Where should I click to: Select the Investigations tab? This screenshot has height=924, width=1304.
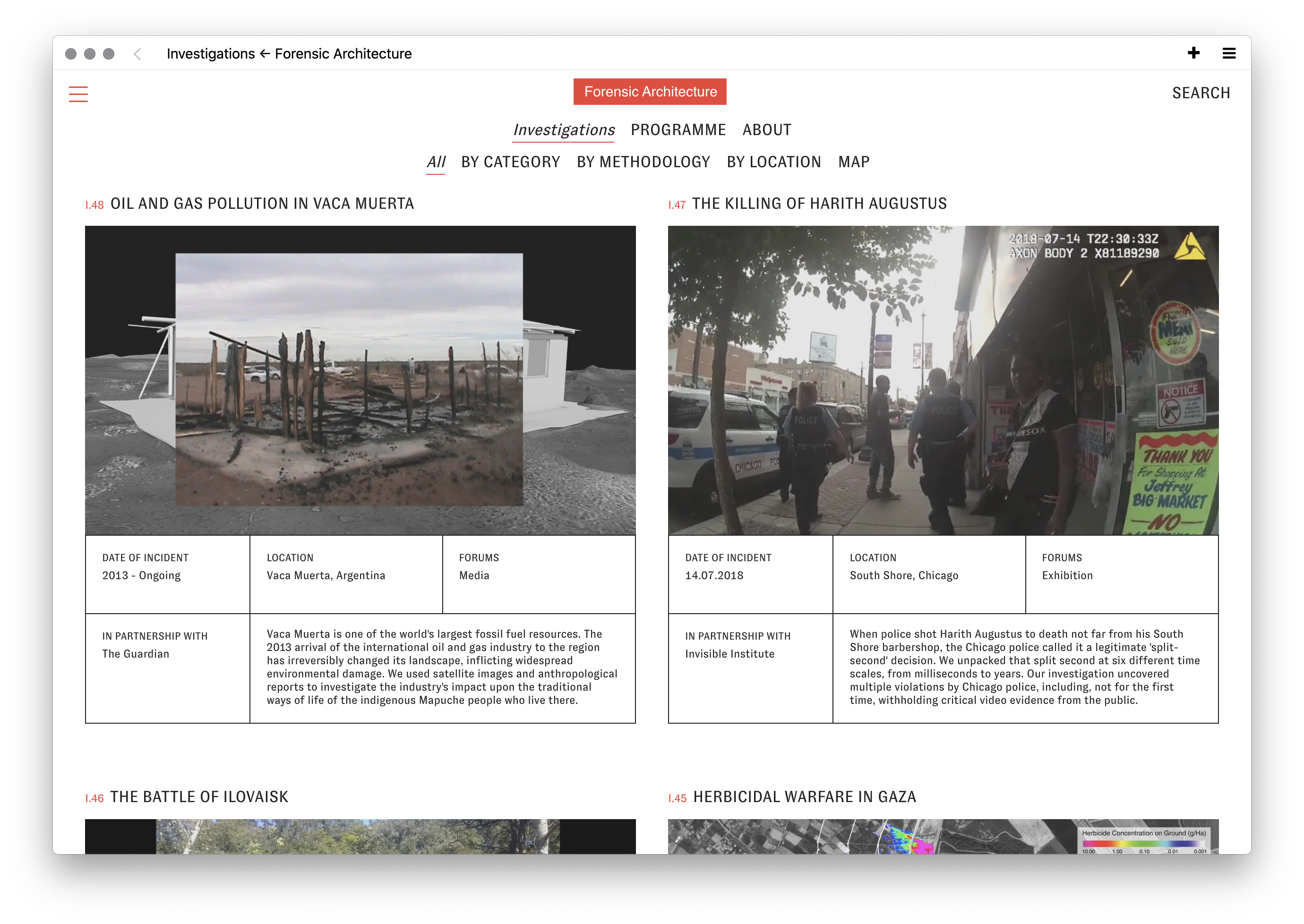tap(563, 130)
